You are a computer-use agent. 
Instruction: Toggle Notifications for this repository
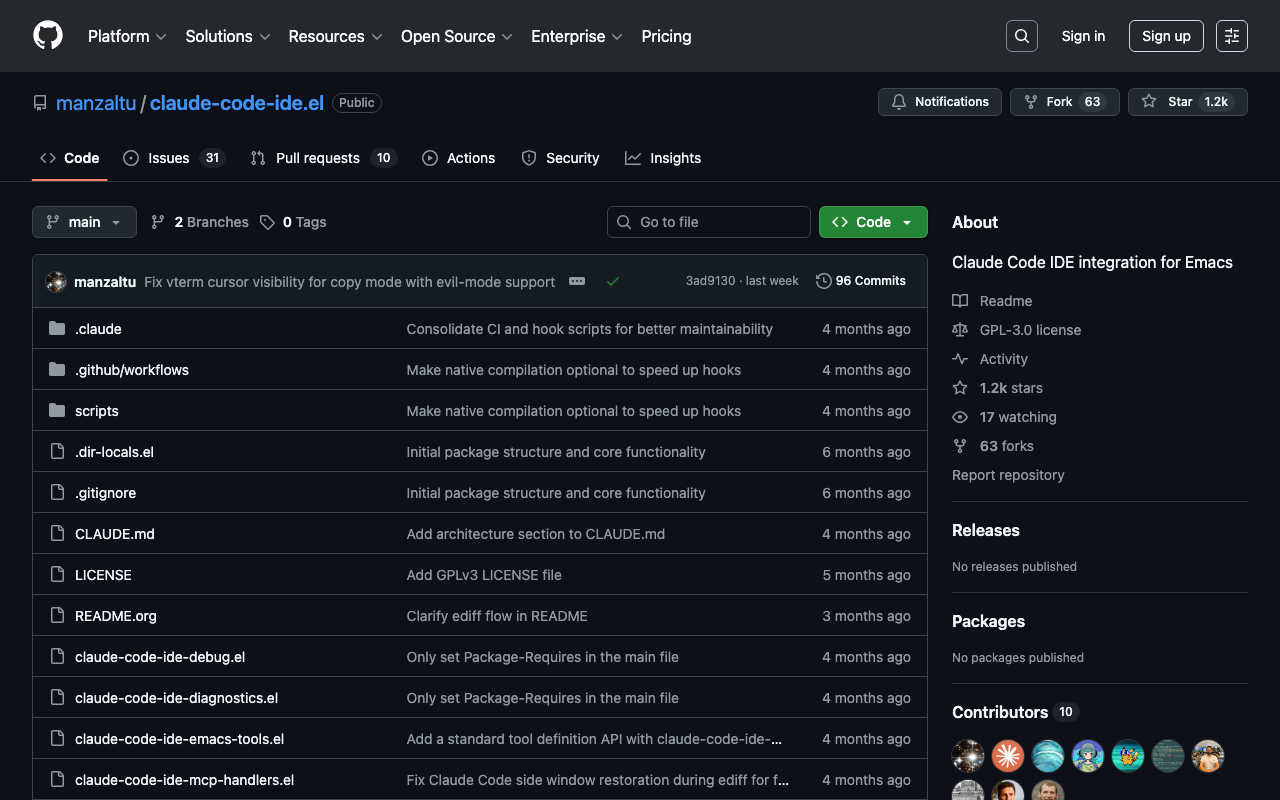point(940,102)
